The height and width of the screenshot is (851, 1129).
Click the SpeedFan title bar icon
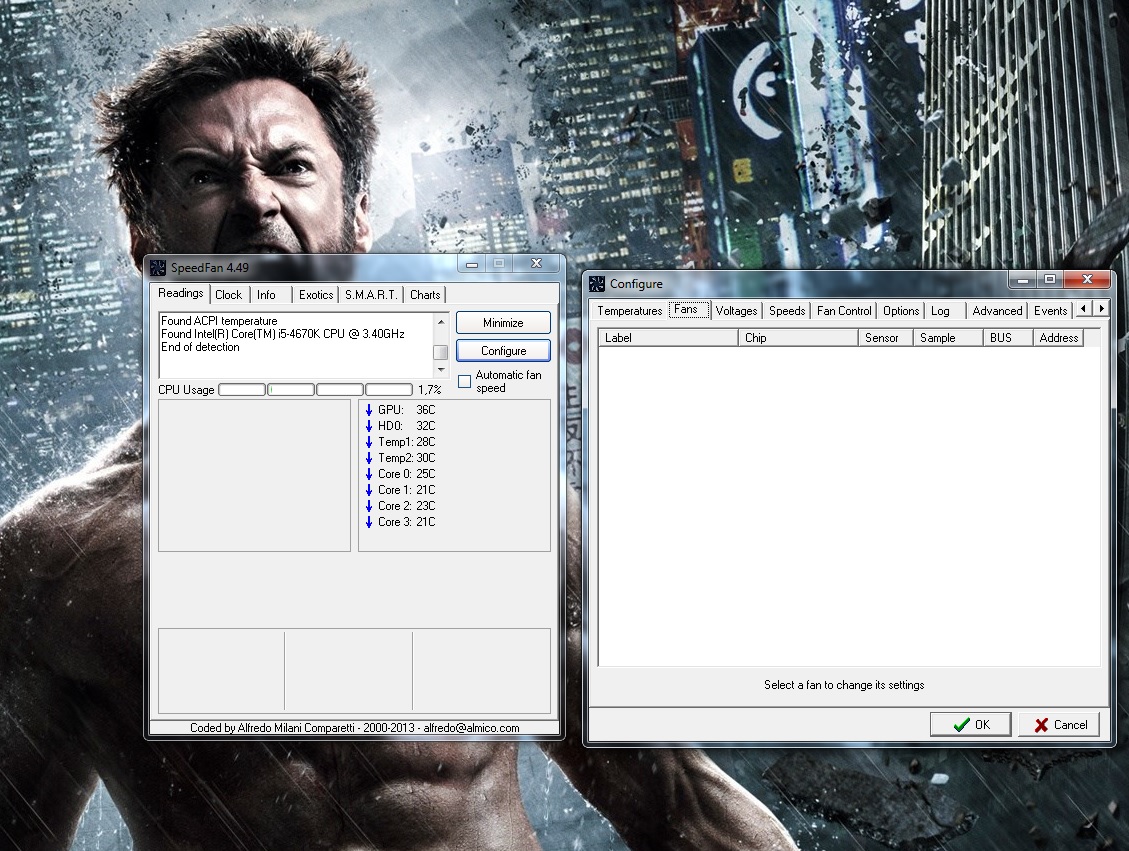click(158, 268)
